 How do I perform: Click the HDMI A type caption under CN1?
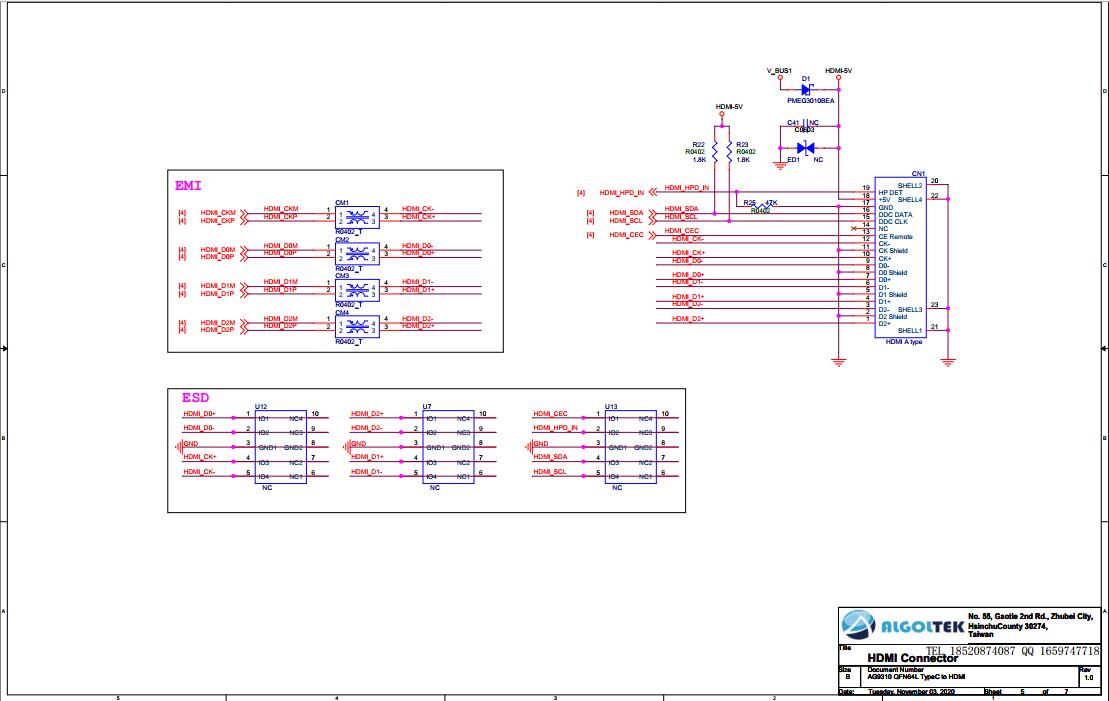(905, 342)
